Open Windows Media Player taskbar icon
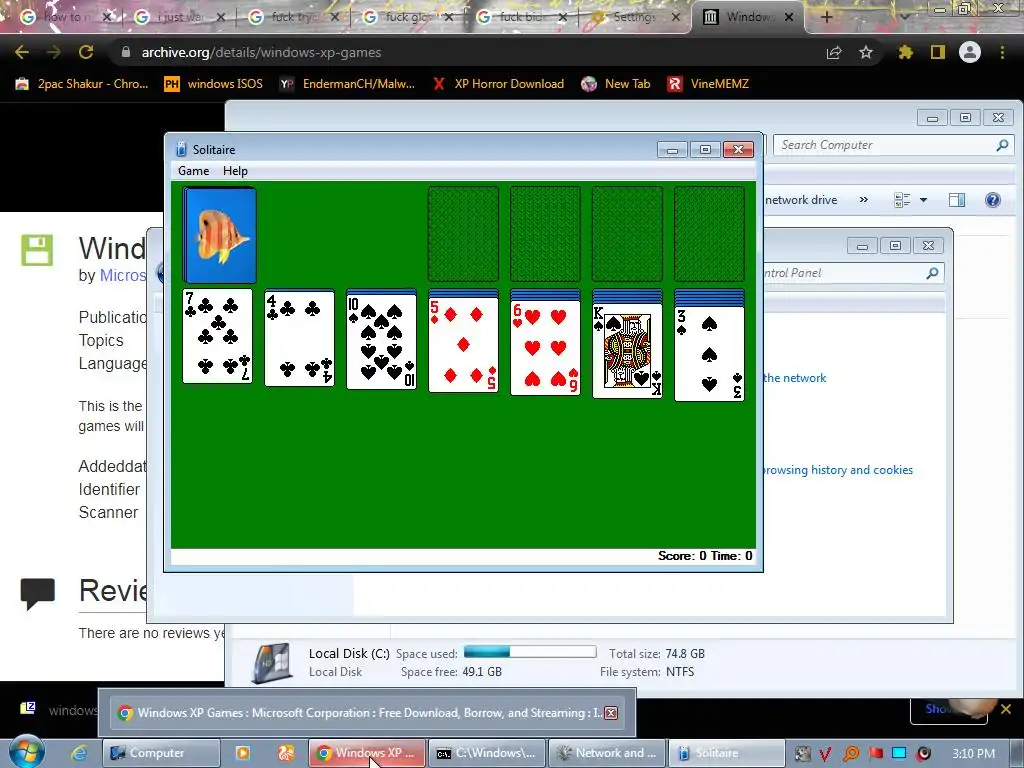This screenshot has height=768, width=1024. point(242,753)
